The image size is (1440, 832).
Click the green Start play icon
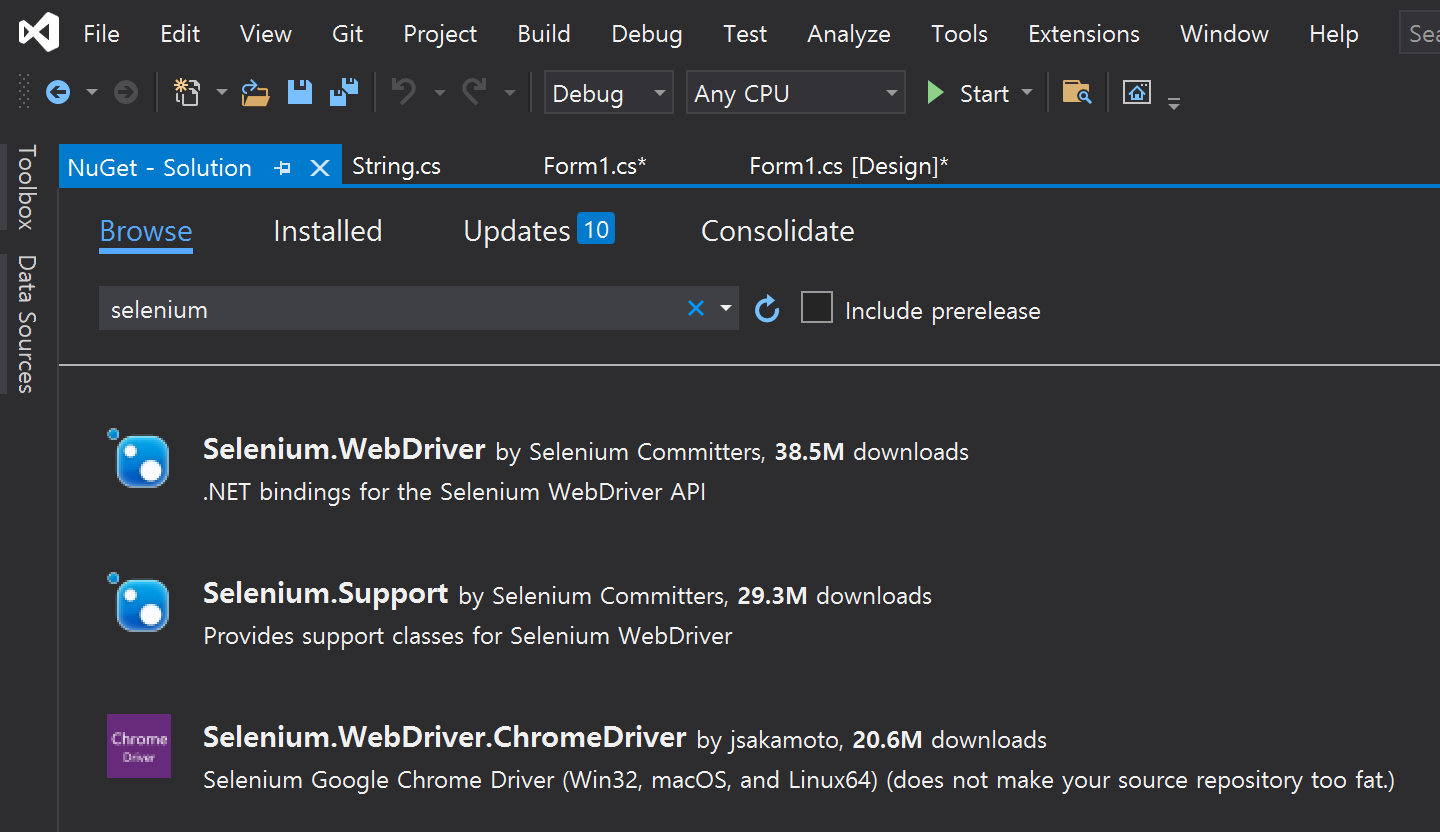(935, 93)
